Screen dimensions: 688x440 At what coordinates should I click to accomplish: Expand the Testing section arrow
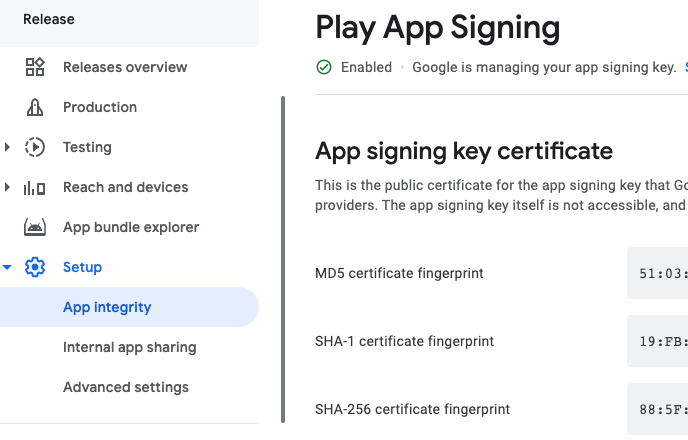click(8, 147)
